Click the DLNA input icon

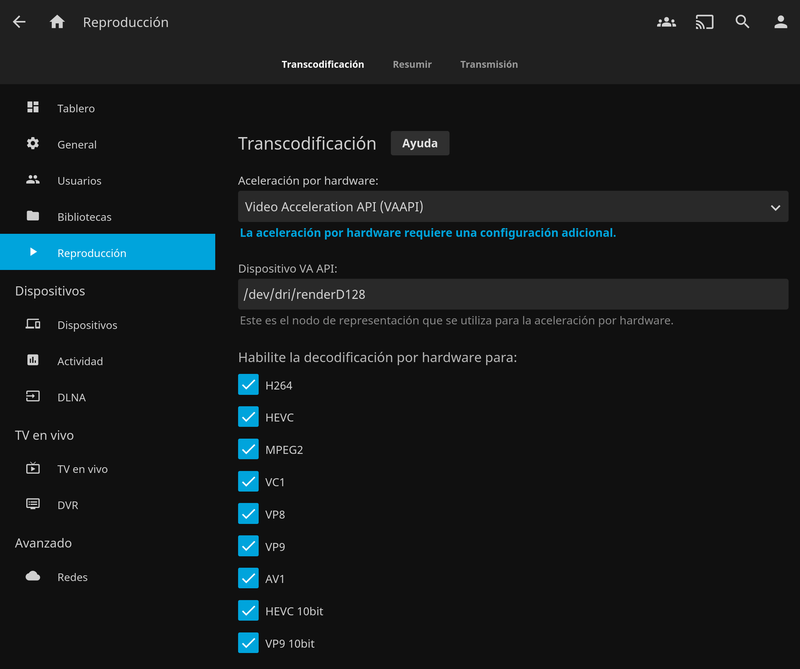[33, 397]
